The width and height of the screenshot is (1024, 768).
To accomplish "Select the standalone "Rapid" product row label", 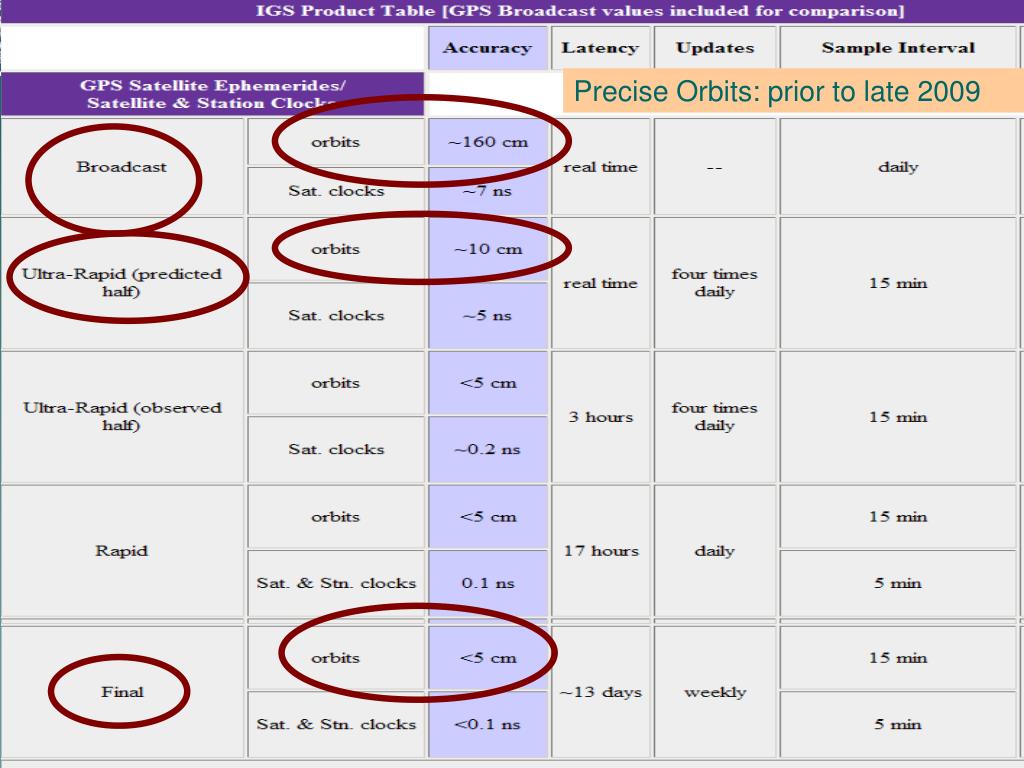I will click(x=121, y=551).
